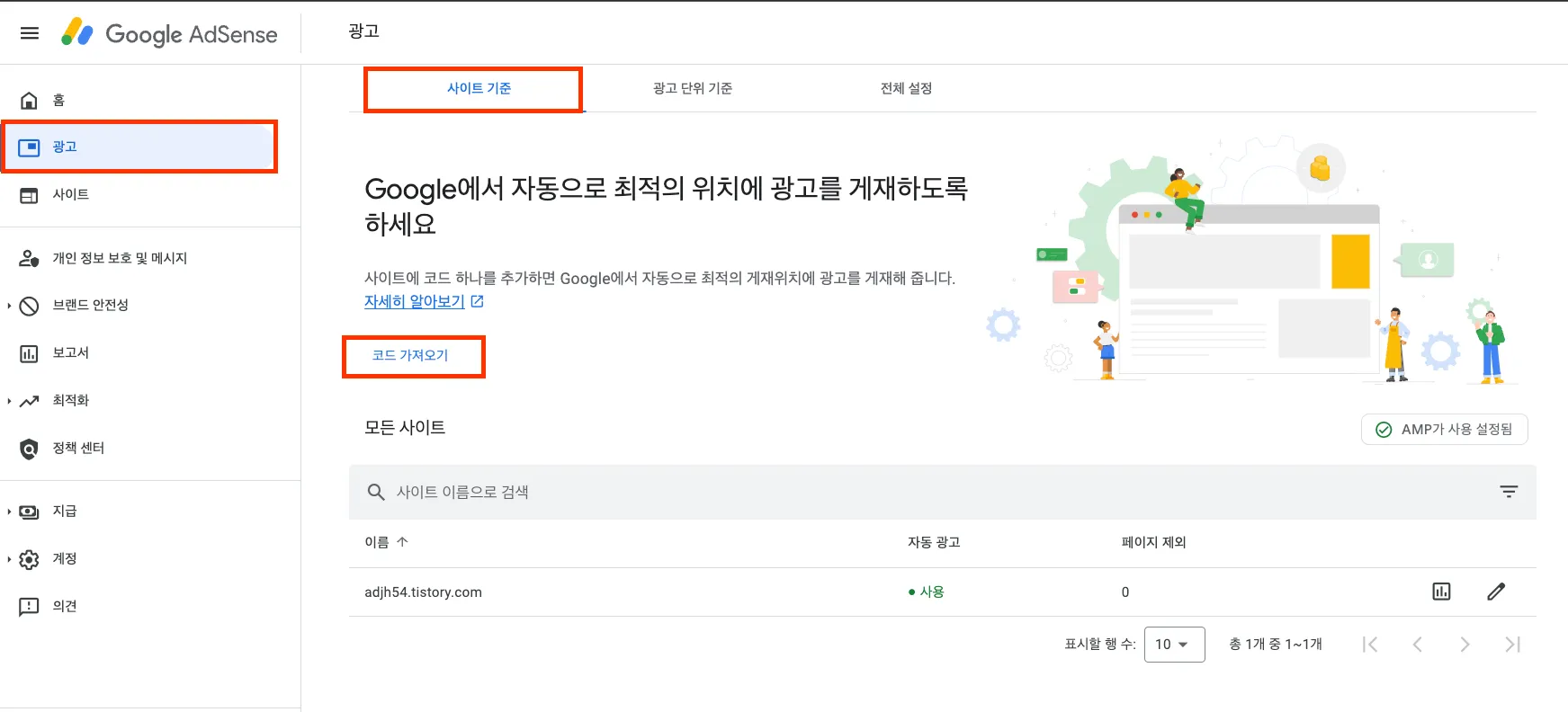The height and width of the screenshot is (712, 1568).
Task: Go to previous page pagination arrow
Action: pyautogui.click(x=1418, y=645)
